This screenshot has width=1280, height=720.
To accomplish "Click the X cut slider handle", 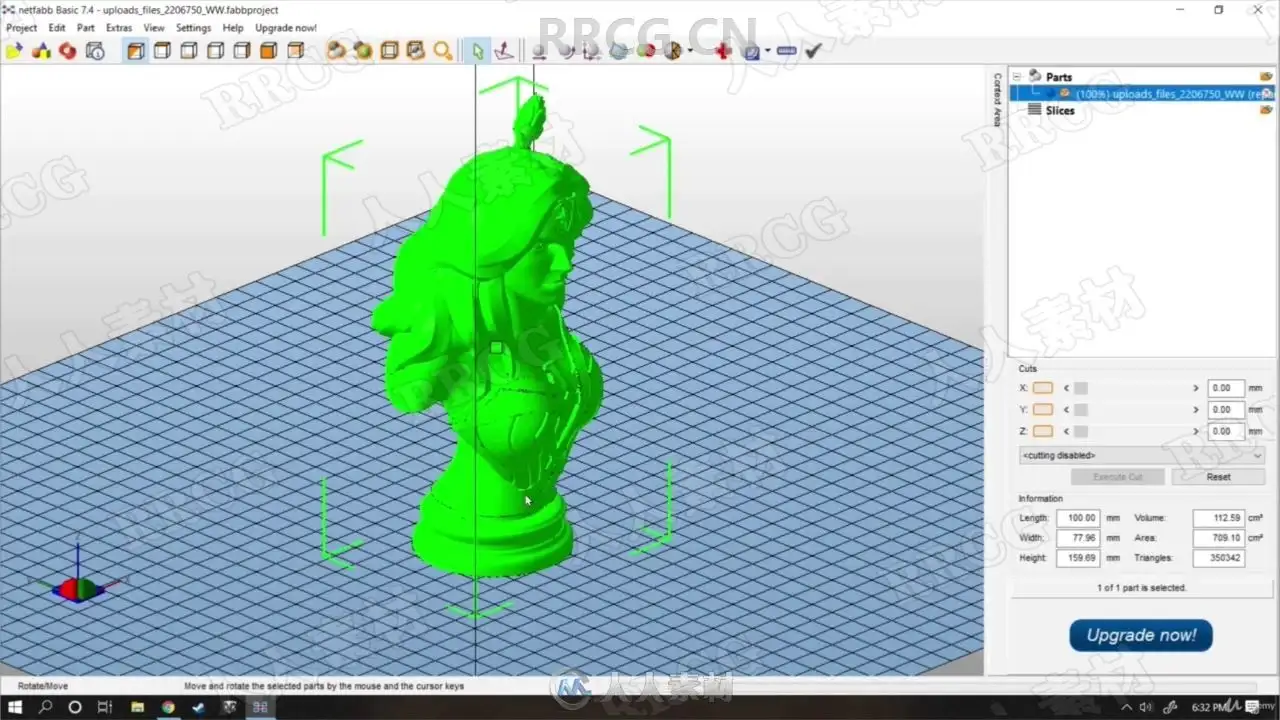I will click(x=1081, y=388).
